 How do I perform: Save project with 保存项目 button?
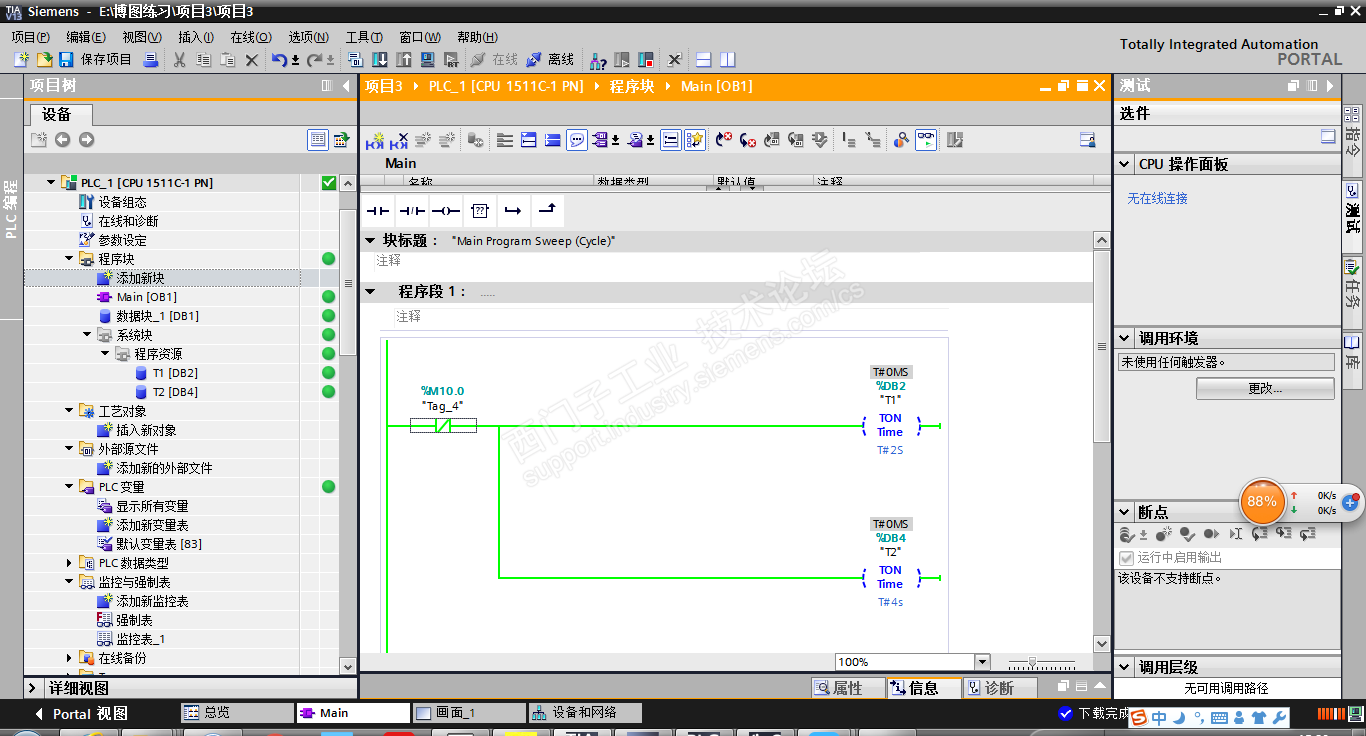pyautogui.click(x=95, y=60)
